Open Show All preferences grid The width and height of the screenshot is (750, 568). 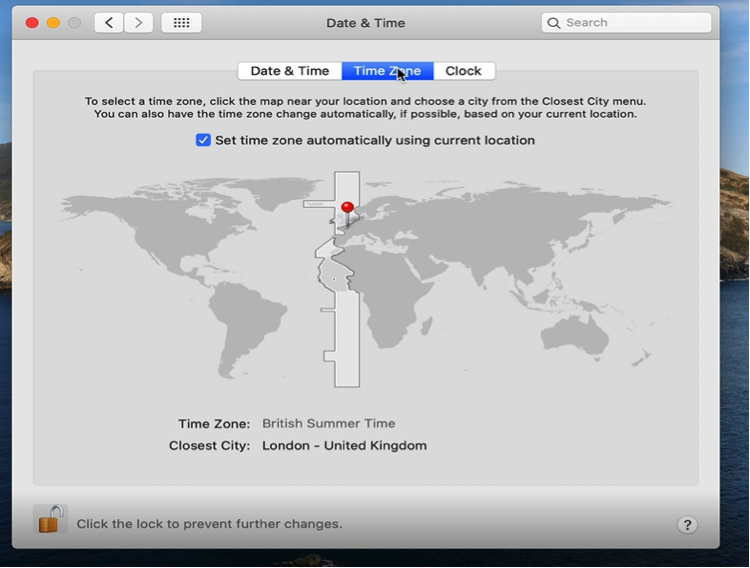click(x=181, y=22)
